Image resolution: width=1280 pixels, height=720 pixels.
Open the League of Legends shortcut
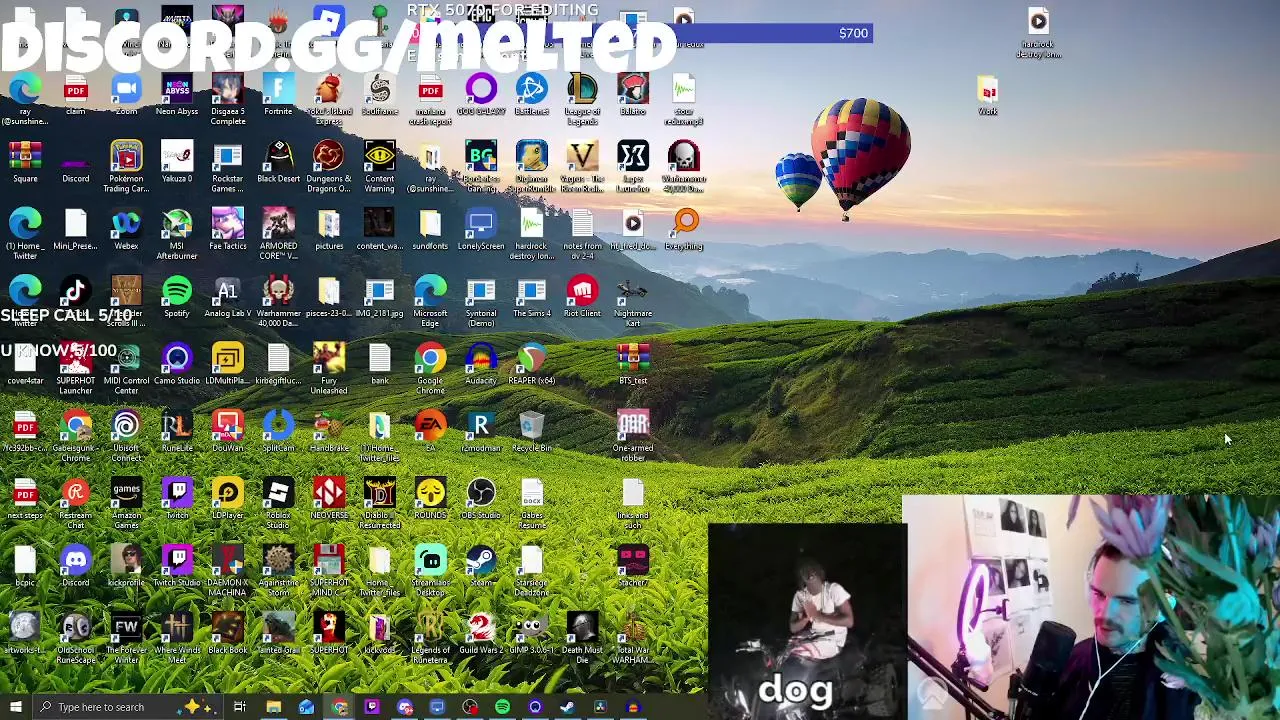pos(582,90)
